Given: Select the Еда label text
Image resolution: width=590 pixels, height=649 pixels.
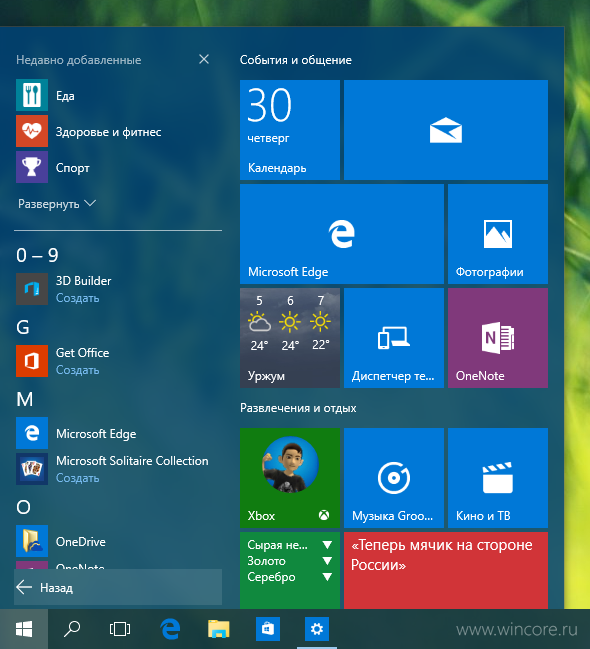Looking at the screenshot, I should click(65, 96).
